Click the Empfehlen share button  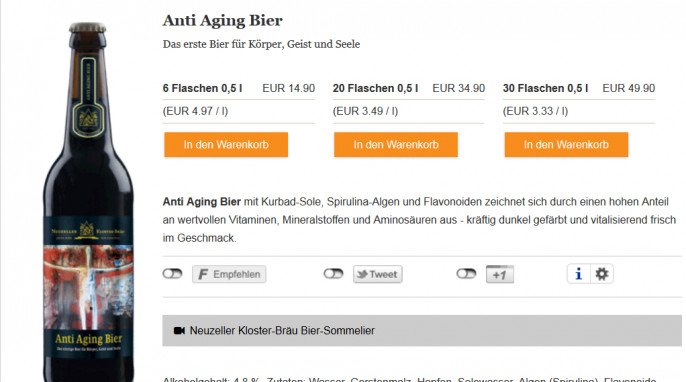click(x=229, y=274)
